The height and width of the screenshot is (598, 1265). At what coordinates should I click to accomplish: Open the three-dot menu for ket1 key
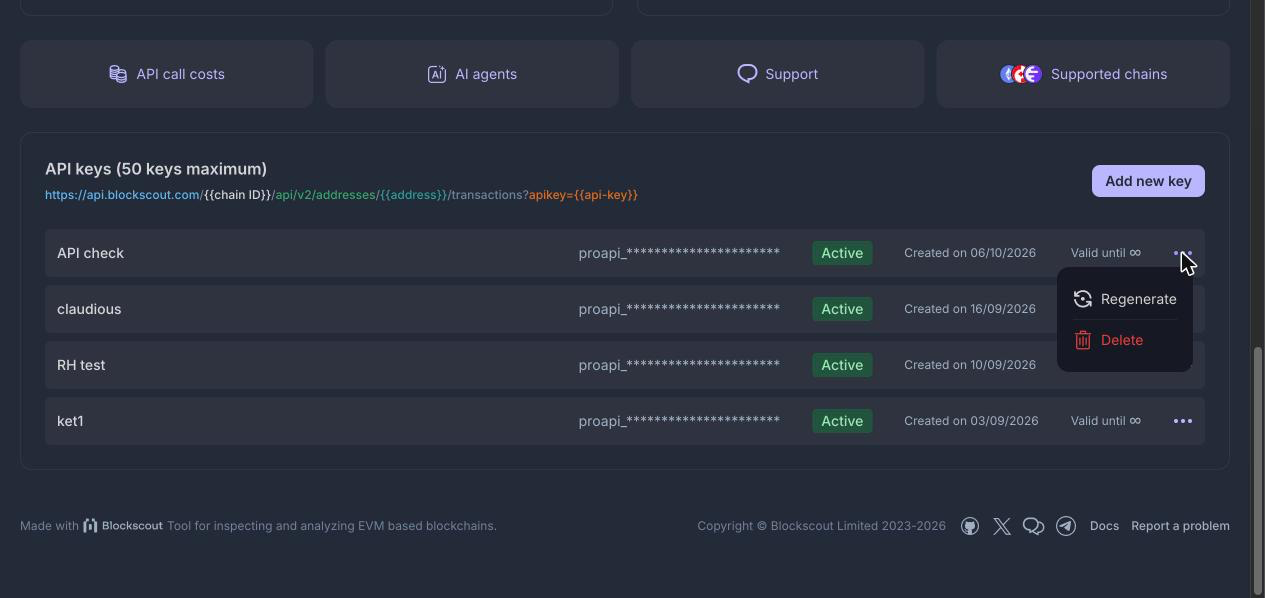[1183, 421]
